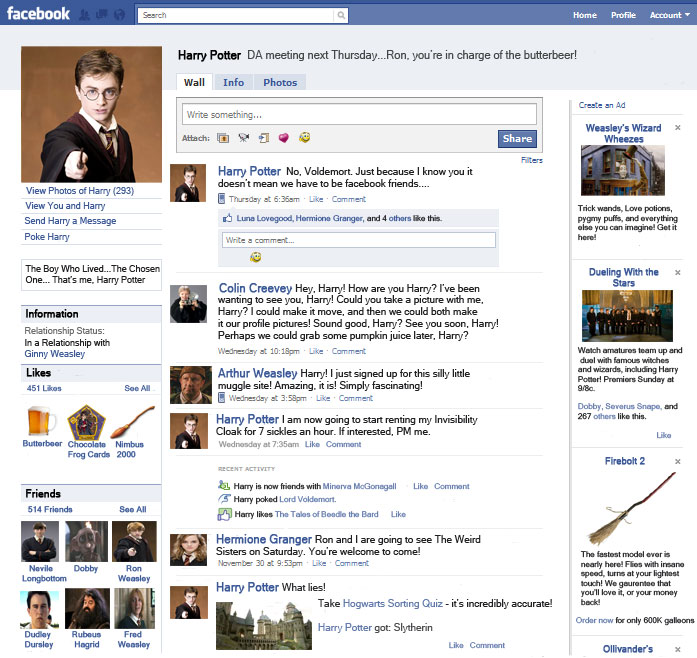This screenshot has width=697, height=658.
Task: Open Nevile Longbottom's friend thumbnail
Action: 40,542
